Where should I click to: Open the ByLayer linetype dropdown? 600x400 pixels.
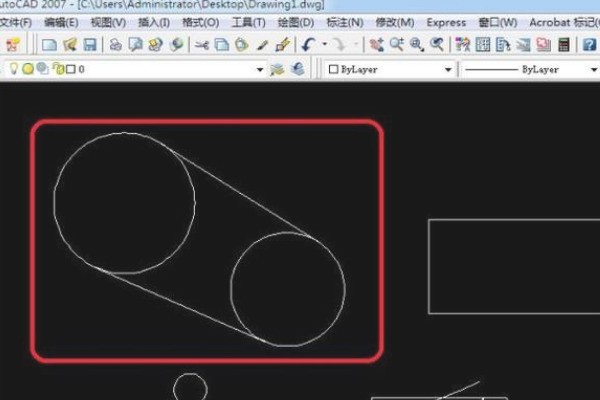[593, 70]
